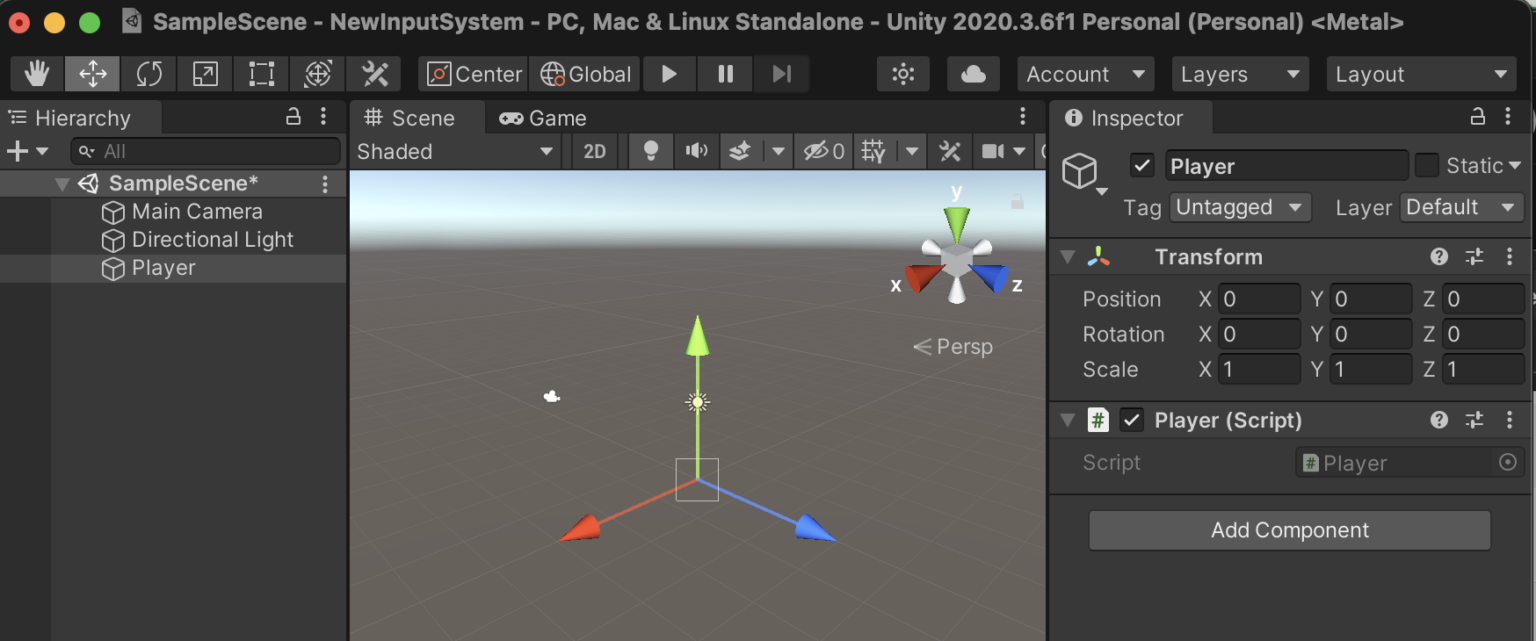Select the Hand tool in toolbar
Image resolution: width=1536 pixels, height=641 pixels.
tap(37, 73)
